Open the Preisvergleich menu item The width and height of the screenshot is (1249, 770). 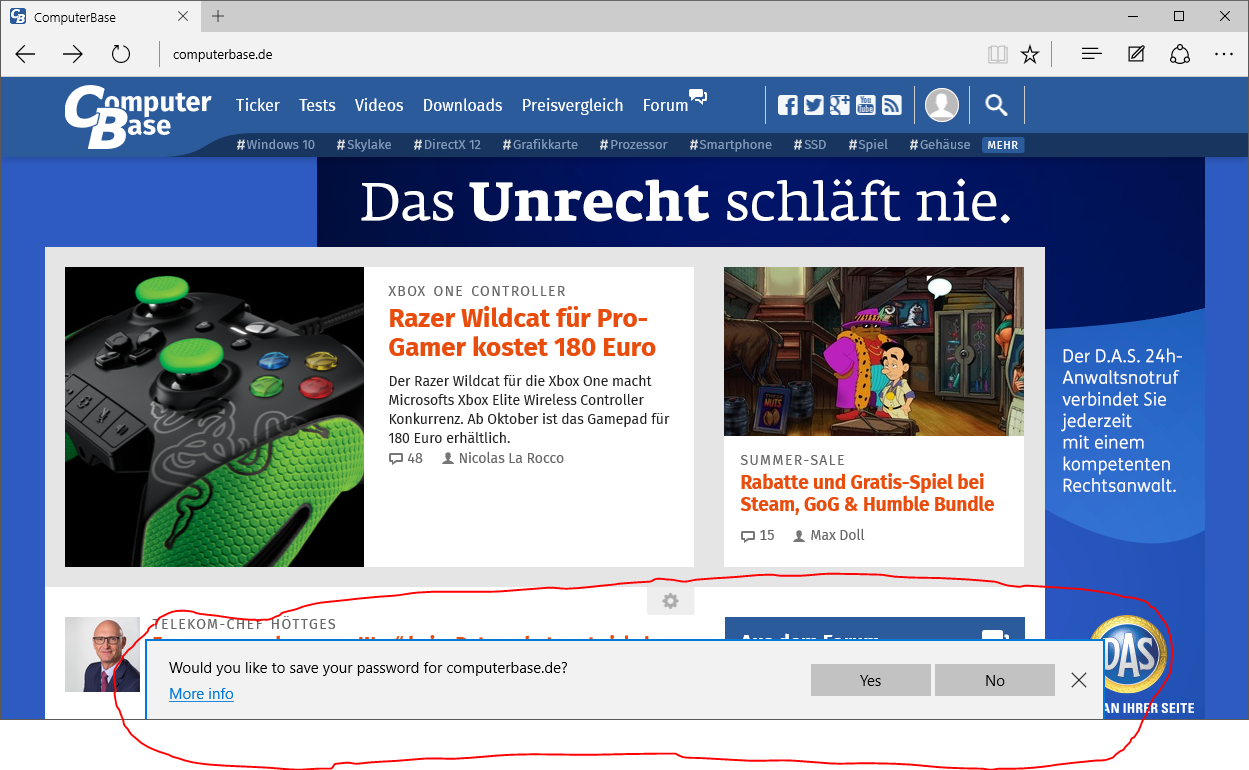(x=572, y=105)
